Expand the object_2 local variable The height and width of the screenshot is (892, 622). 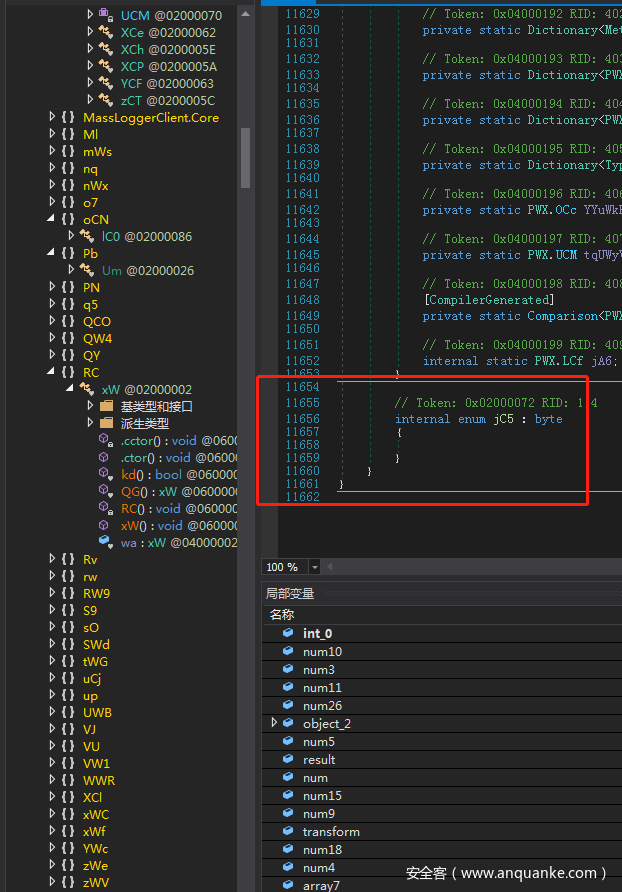click(x=275, y=723)
